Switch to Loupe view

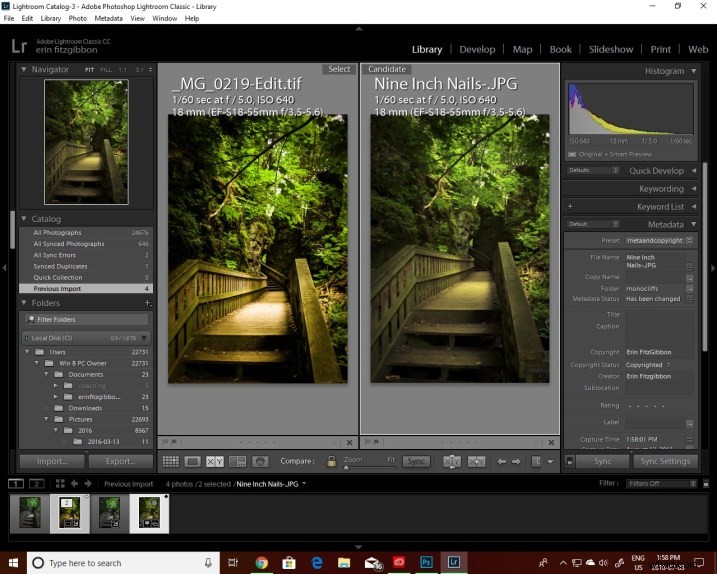click(x=193, y=461)
